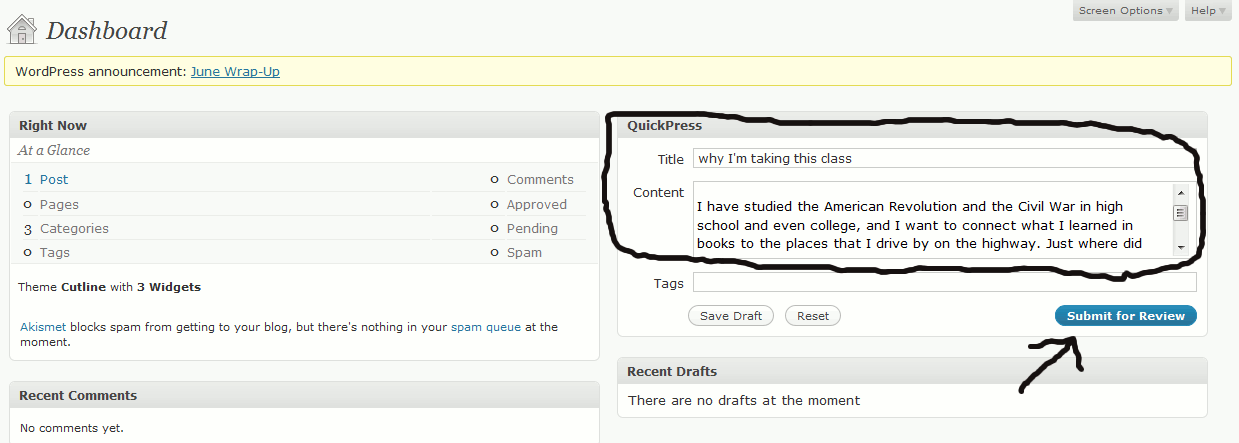Open the spam queue link

486,327
